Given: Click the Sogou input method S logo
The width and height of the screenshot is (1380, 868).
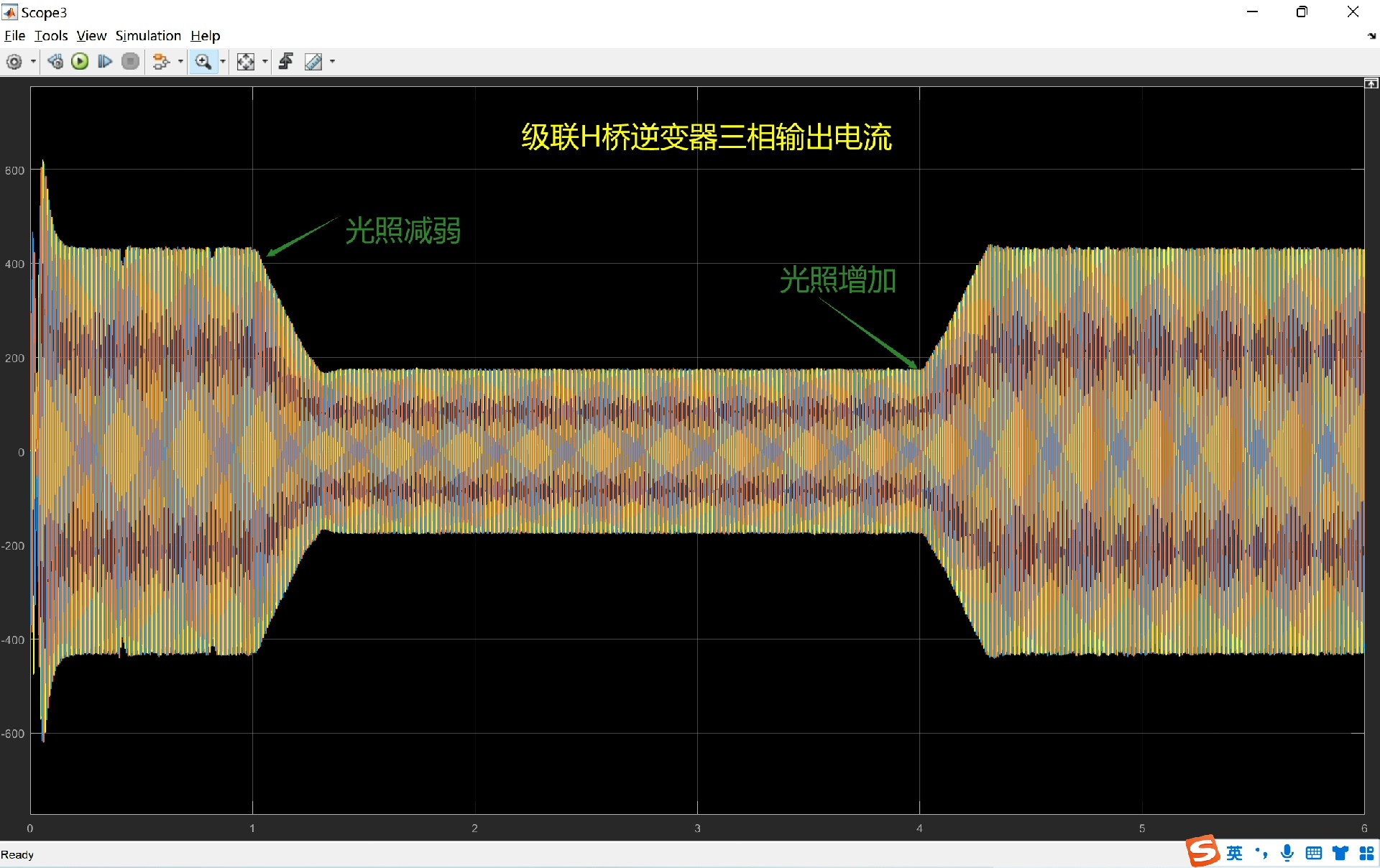Looking at the screenshot, I should (x=1202, y=851).
